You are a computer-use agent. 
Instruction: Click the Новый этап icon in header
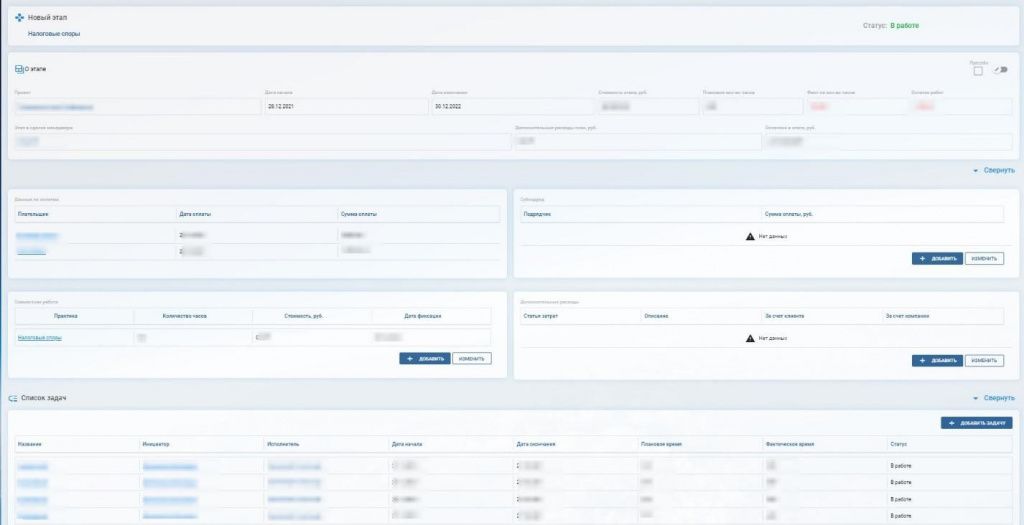(19, 18)
